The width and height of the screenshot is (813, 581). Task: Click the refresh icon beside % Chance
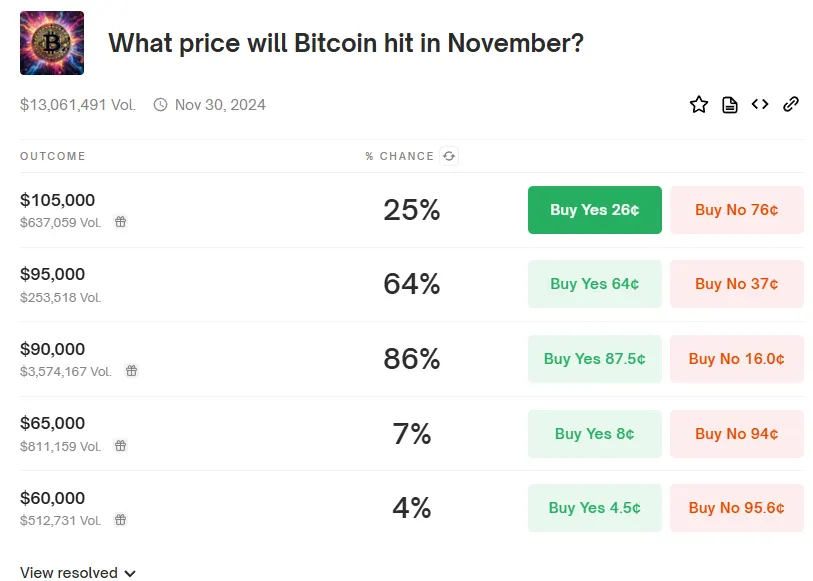(449, 156)
